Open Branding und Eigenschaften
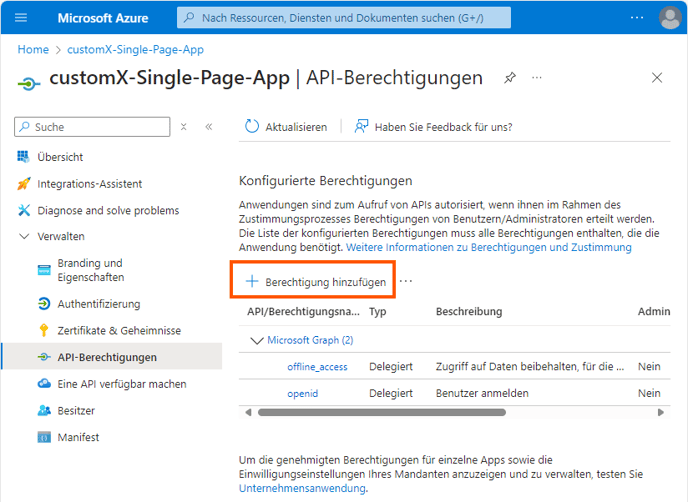The image size is (688, 502). coord(91,270)
